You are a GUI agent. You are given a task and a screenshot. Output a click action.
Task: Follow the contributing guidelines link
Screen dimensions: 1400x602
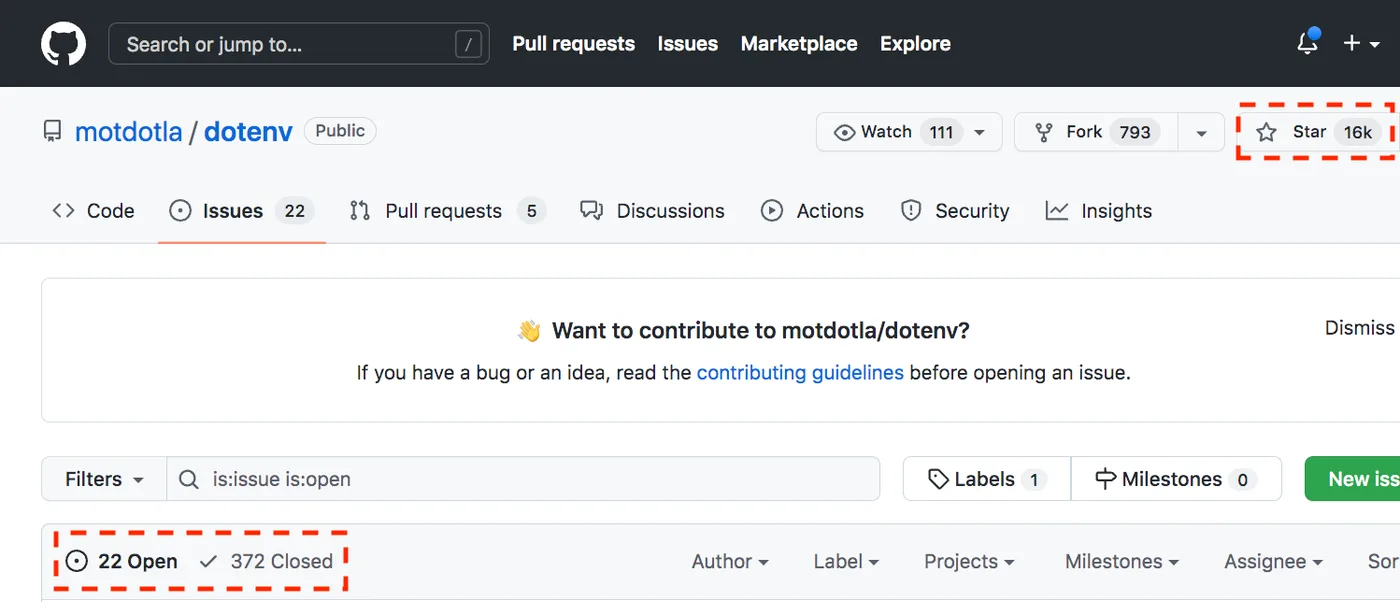(x=800, y=373)
